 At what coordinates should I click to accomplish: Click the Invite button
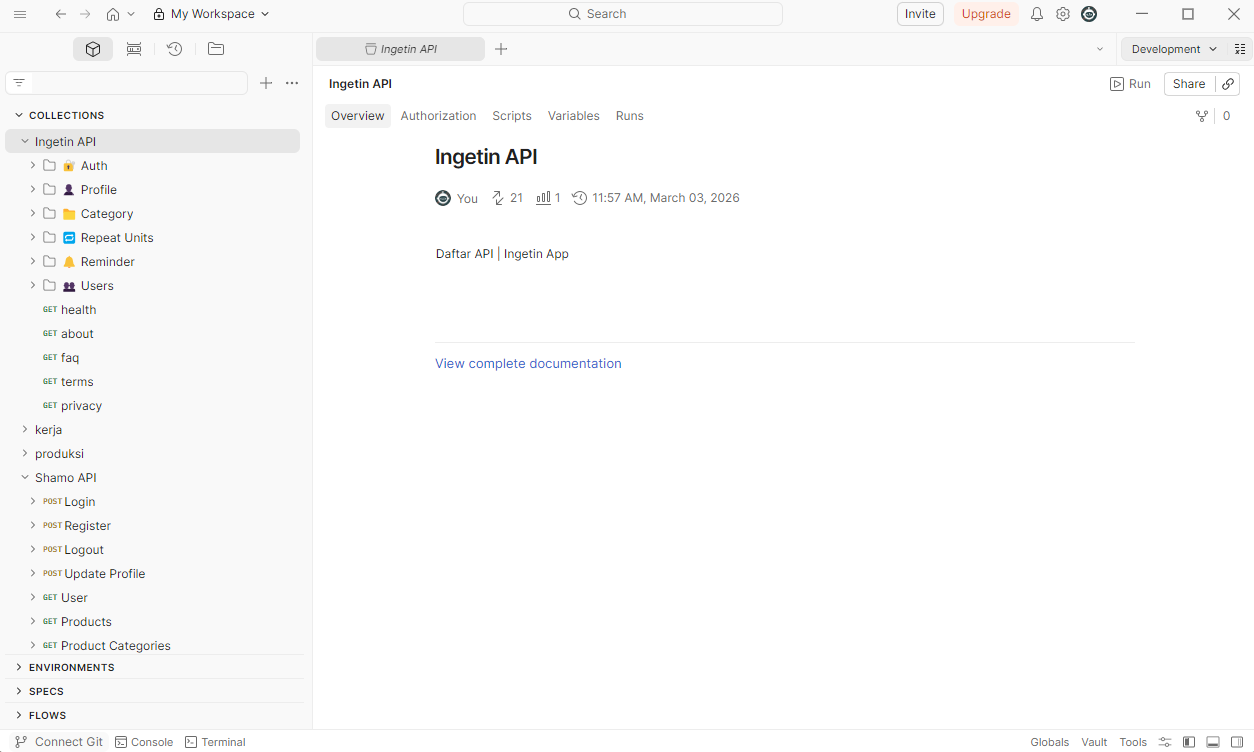tap(920, 14)
